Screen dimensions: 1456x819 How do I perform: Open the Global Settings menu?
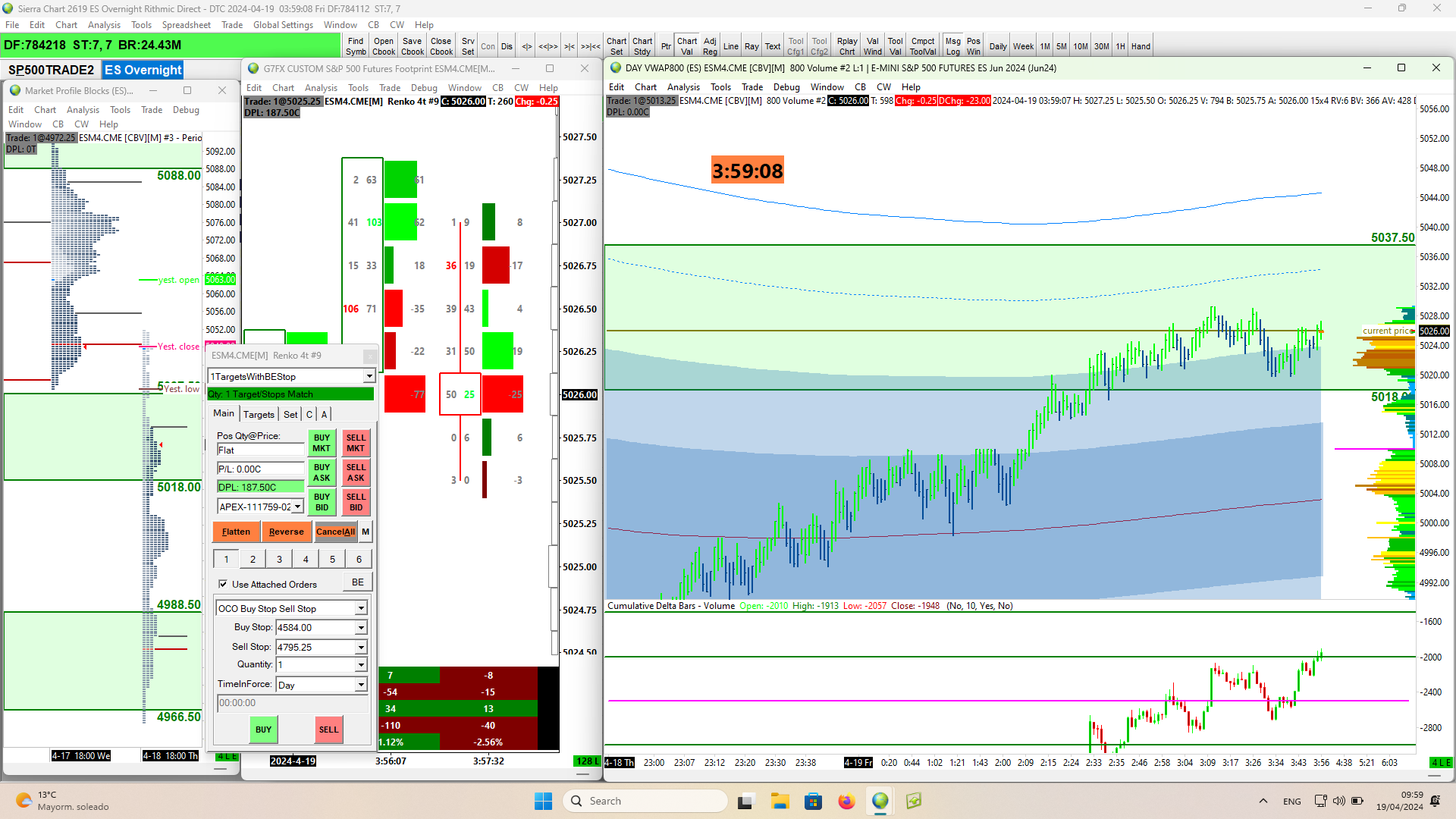tap(283, 25)
